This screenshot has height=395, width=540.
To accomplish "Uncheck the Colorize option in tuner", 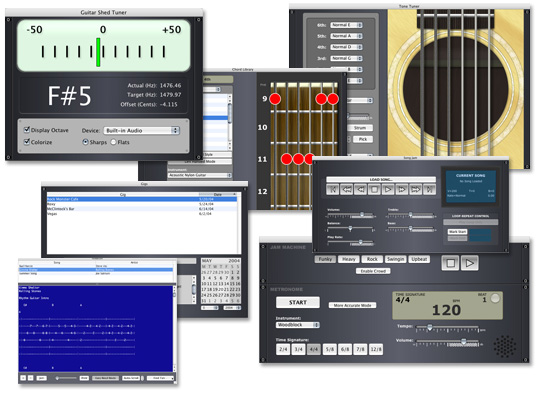I will [27, 142].
